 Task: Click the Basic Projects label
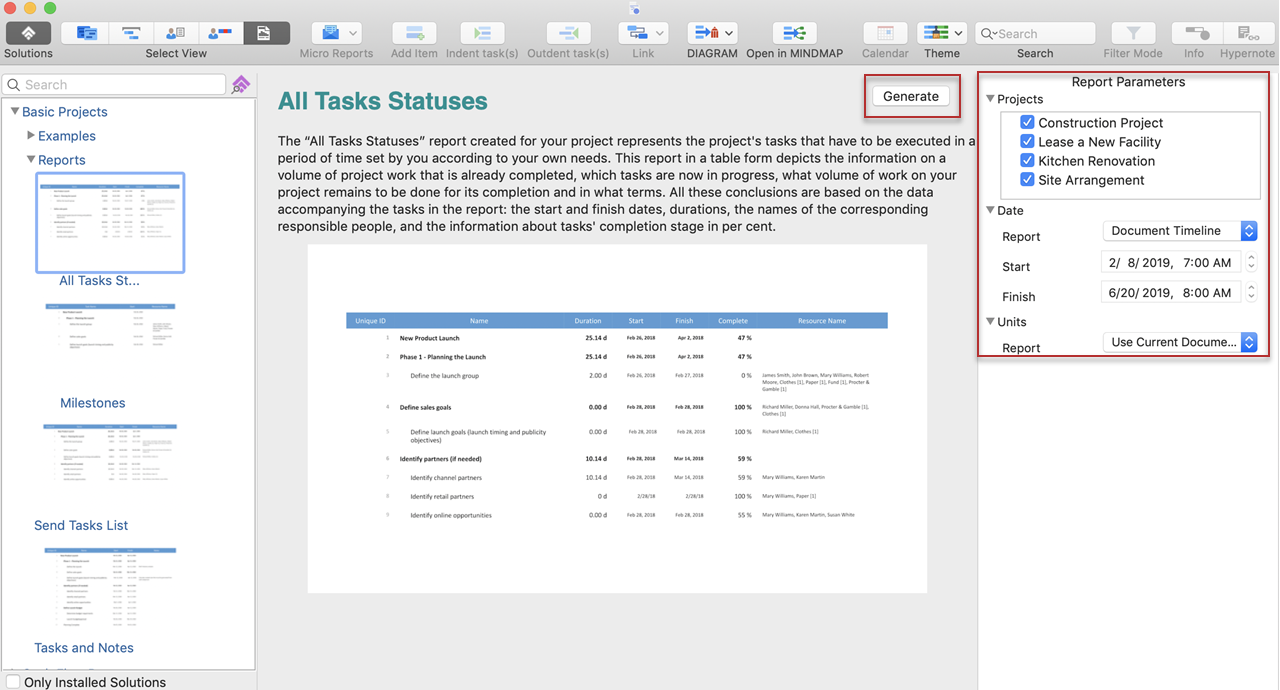65,112
